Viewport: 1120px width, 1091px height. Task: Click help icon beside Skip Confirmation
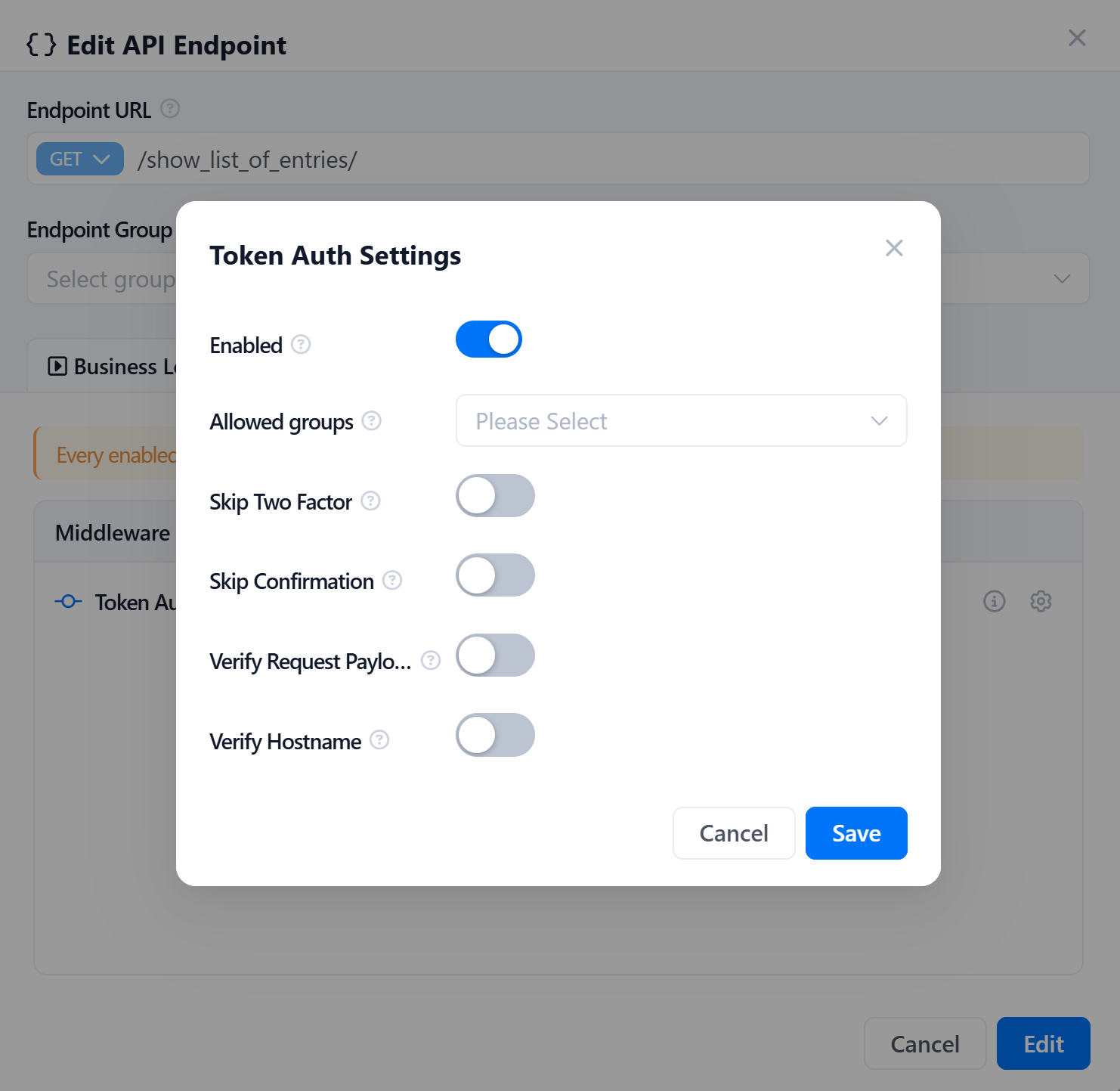(392, 580)
